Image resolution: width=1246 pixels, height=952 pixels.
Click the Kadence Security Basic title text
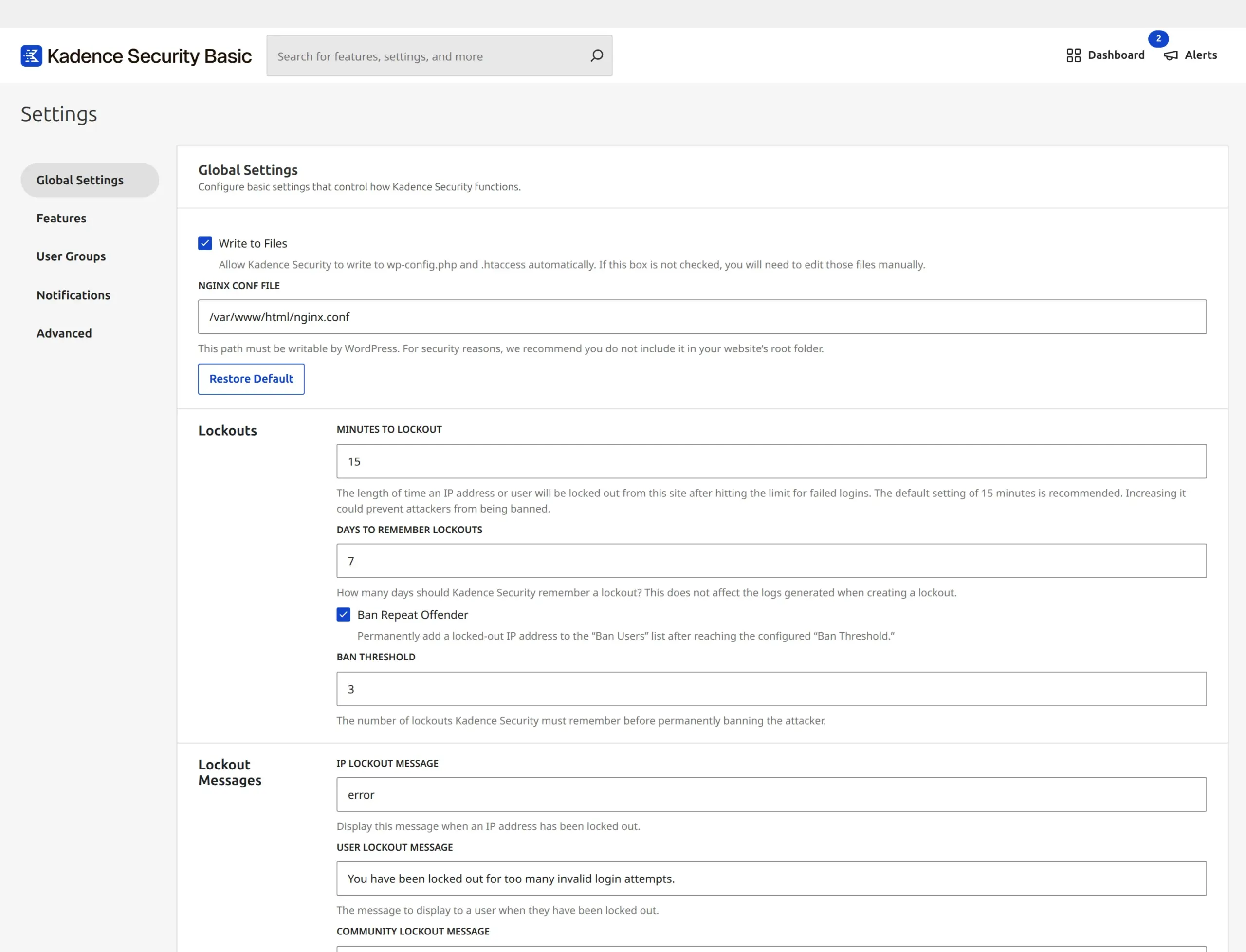149,55
